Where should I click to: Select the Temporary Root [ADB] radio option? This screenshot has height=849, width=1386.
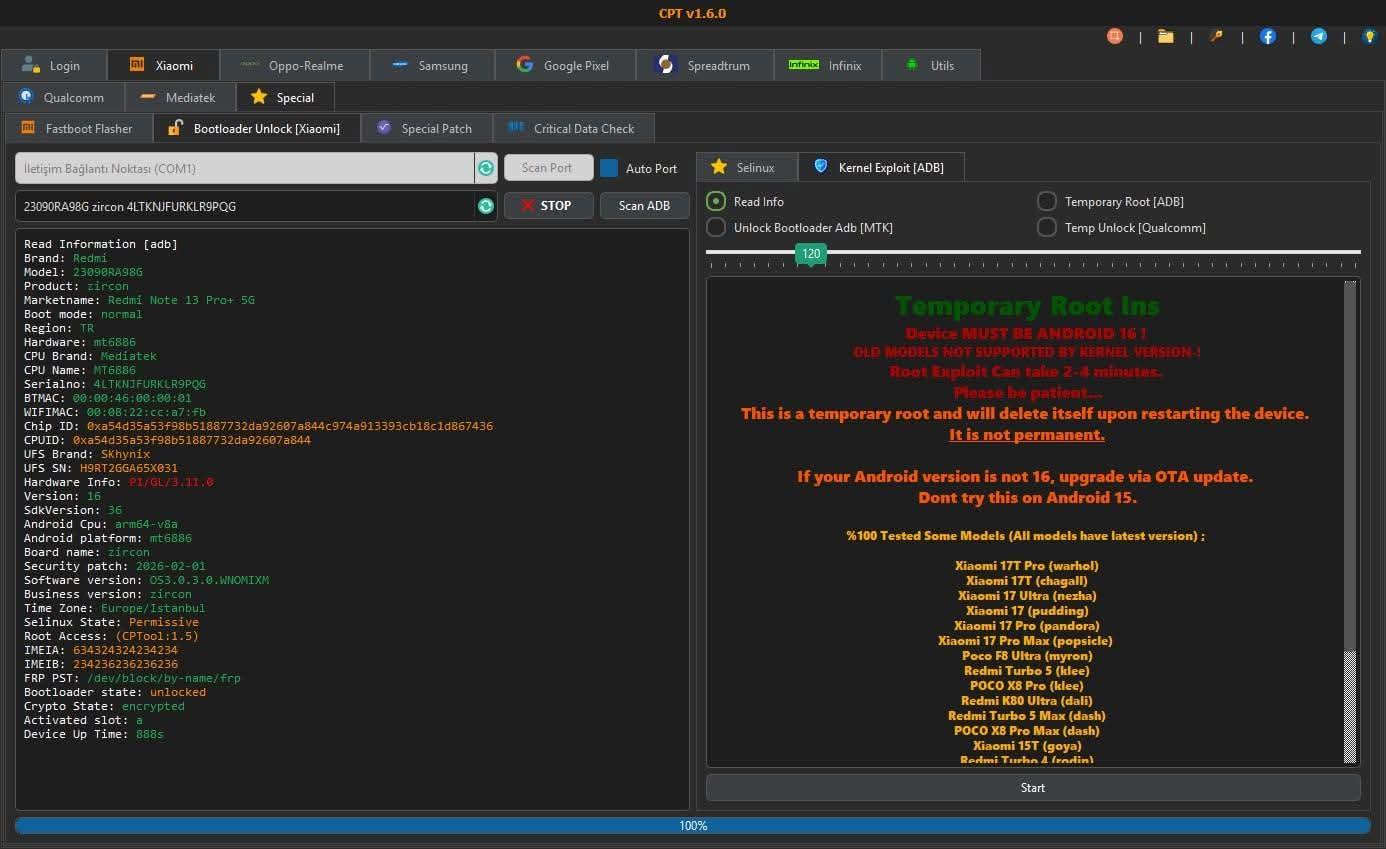[x=1047, y=201]
